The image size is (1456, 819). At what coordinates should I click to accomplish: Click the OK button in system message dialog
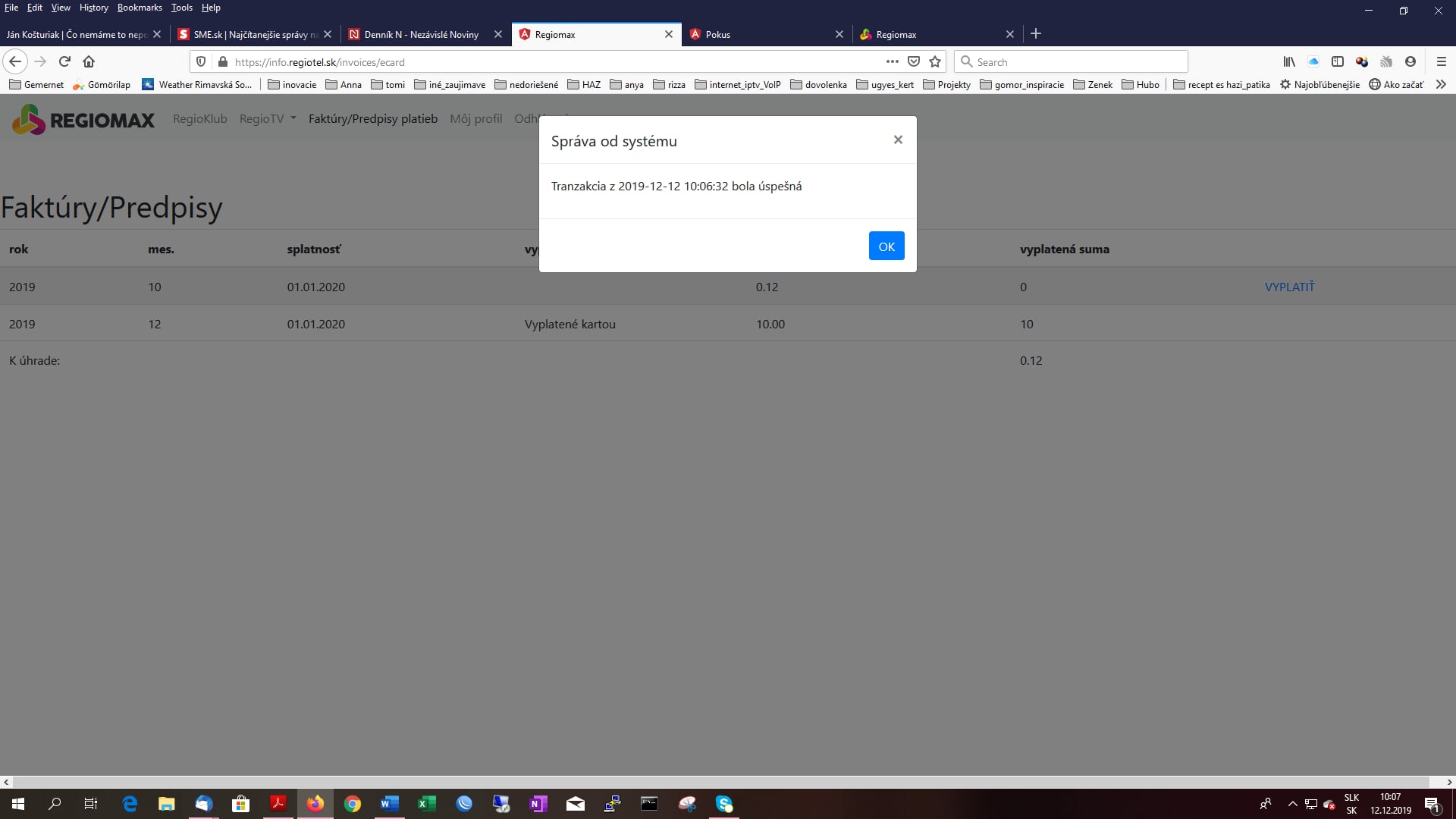[886, 246]
